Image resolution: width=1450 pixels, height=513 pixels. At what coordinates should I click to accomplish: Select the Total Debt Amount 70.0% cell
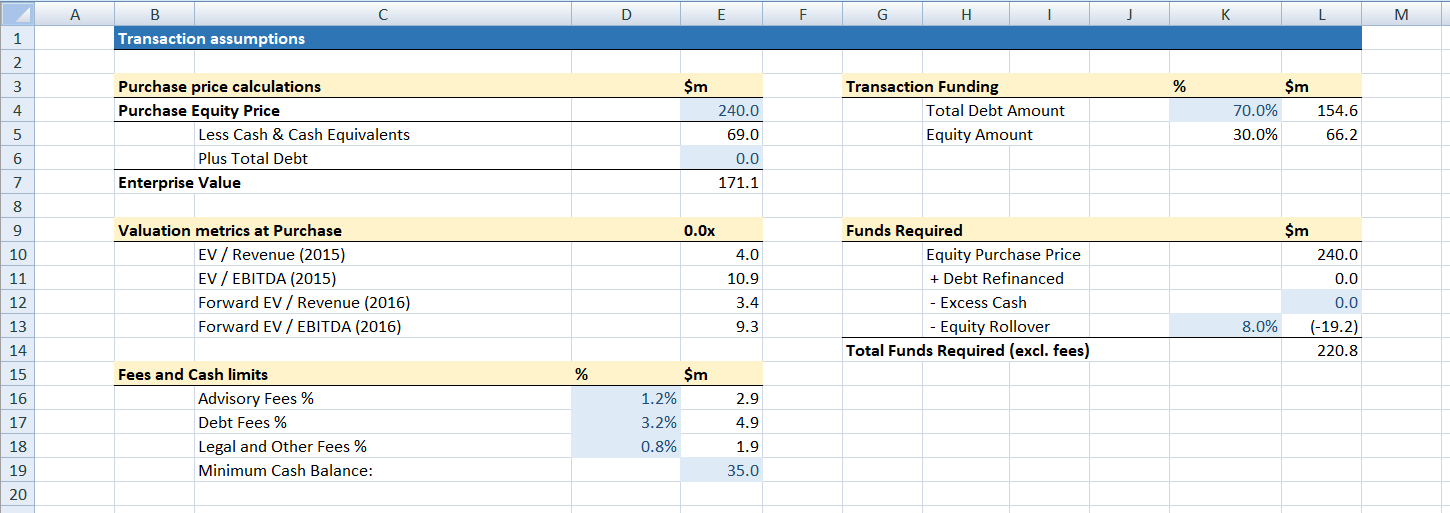1224,111
